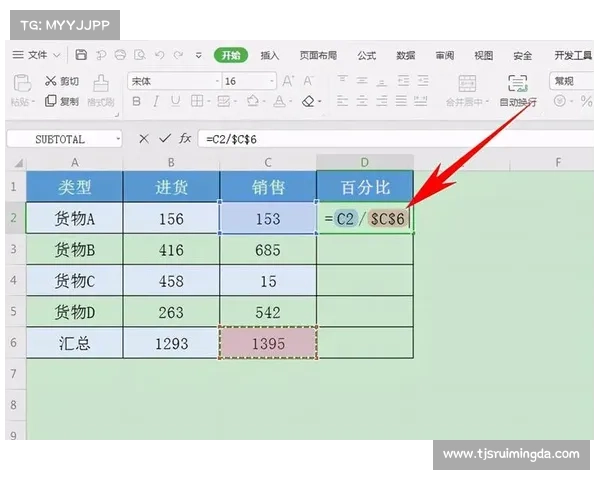Toggle Underline formatting
The height and width of the screenshot is (480, 600).
tap(175, 101)
